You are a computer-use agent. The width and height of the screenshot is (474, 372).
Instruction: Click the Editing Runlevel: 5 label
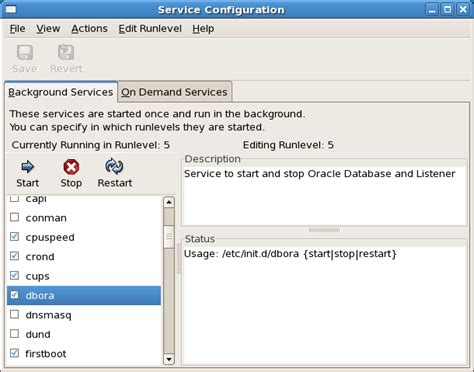pos(288,145)
